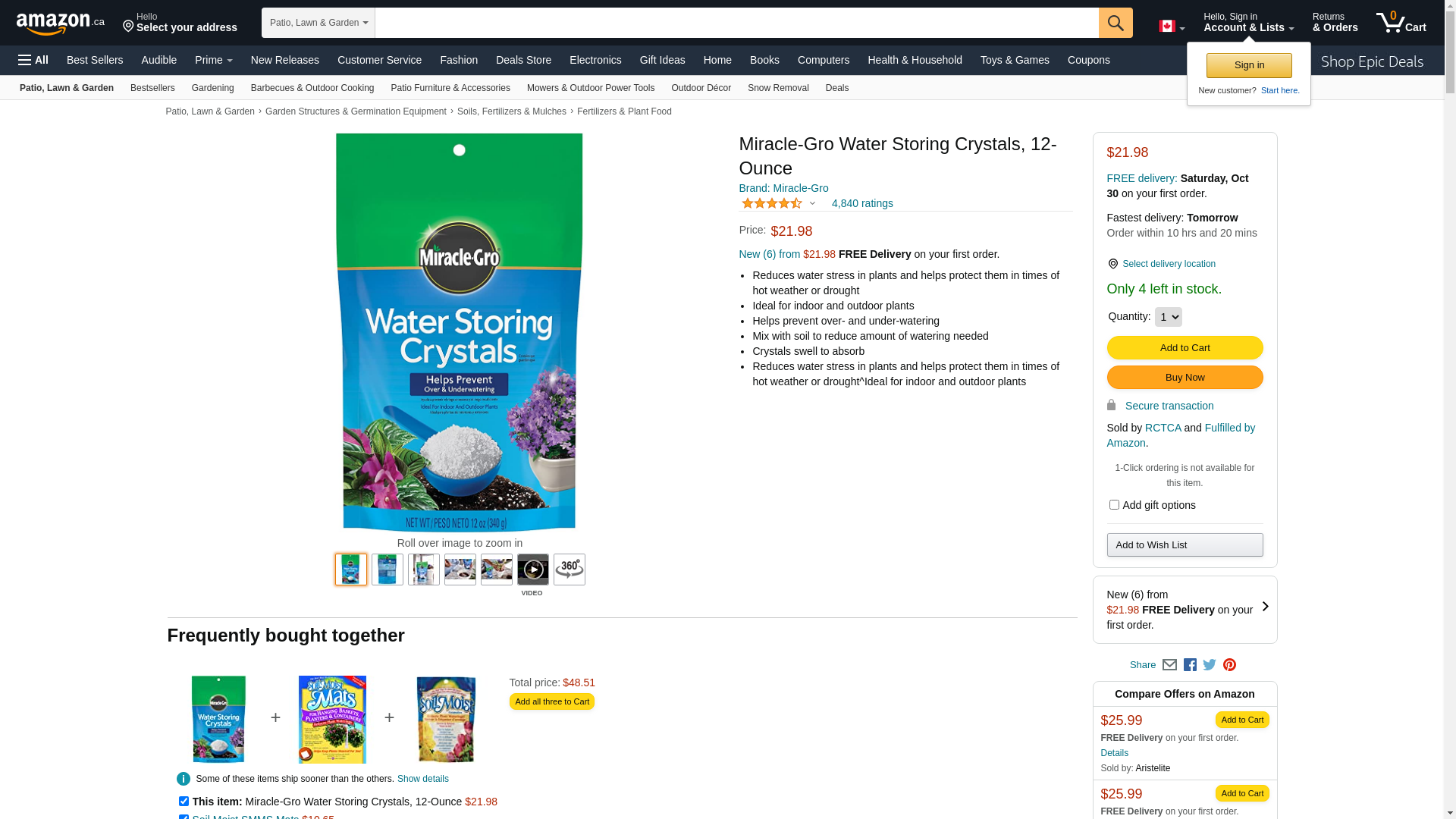Screen dimensions: 1456x819
Task: Open the 360 degree view thumbnail
Action: point(570,570)
